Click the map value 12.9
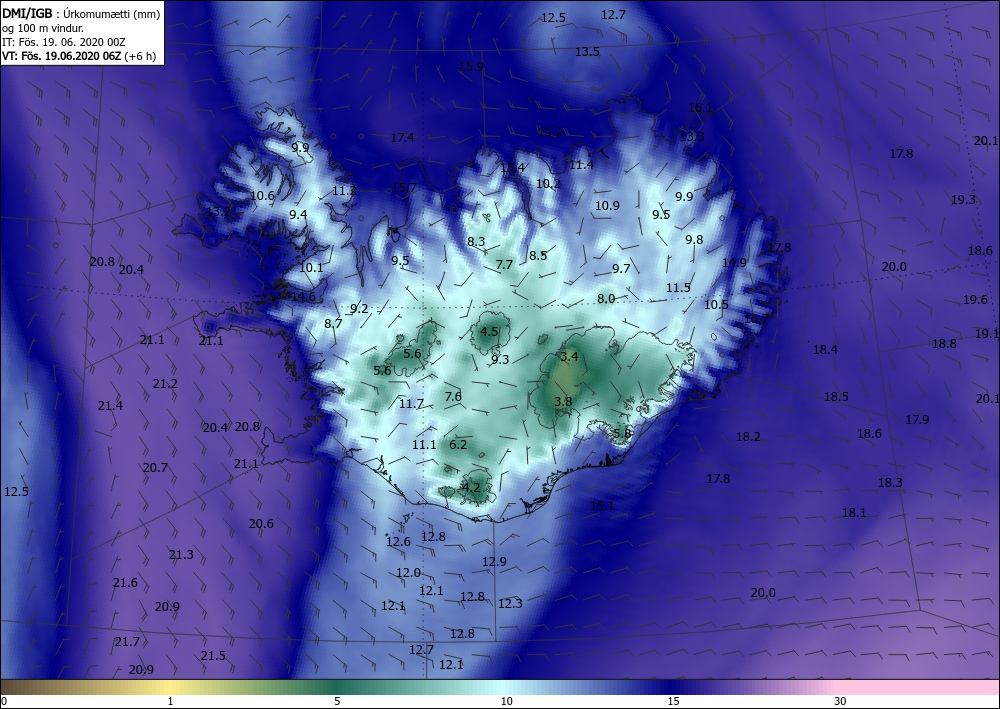Viewport: 1000px width, 709px height. (494, 562)
